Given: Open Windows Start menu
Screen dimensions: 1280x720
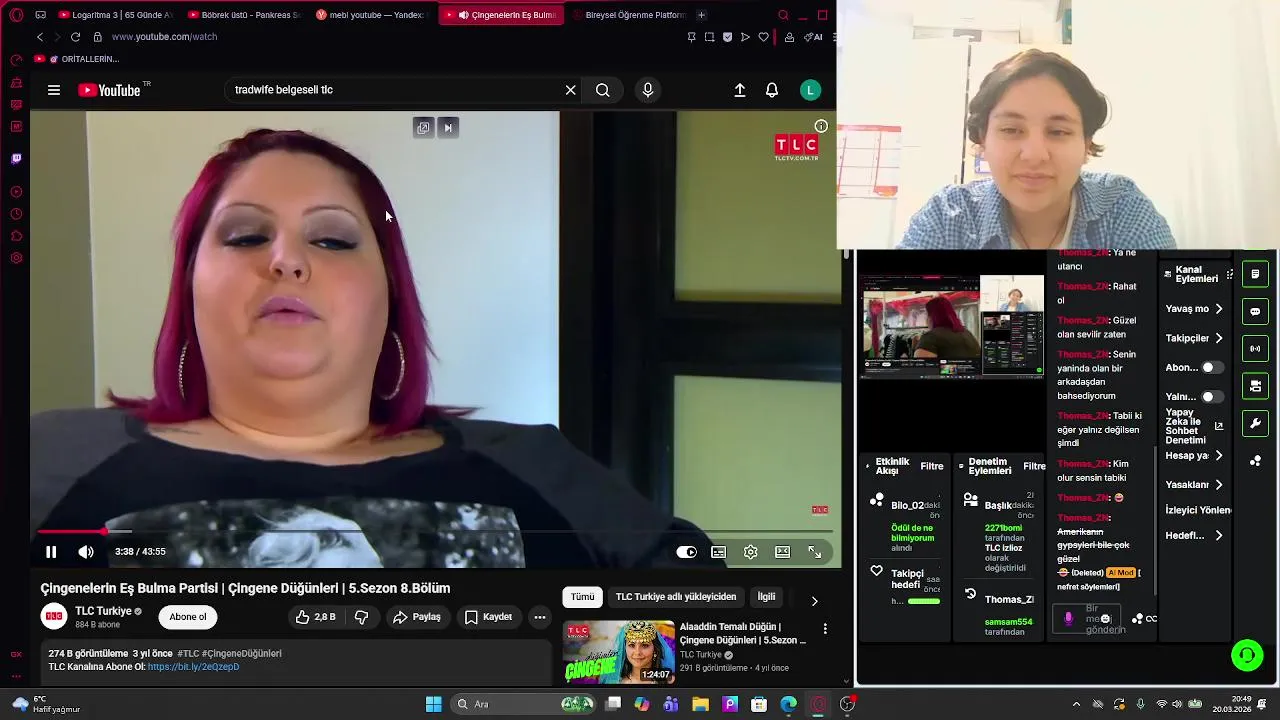Looking at the screenshot, I should coord(434,704).
